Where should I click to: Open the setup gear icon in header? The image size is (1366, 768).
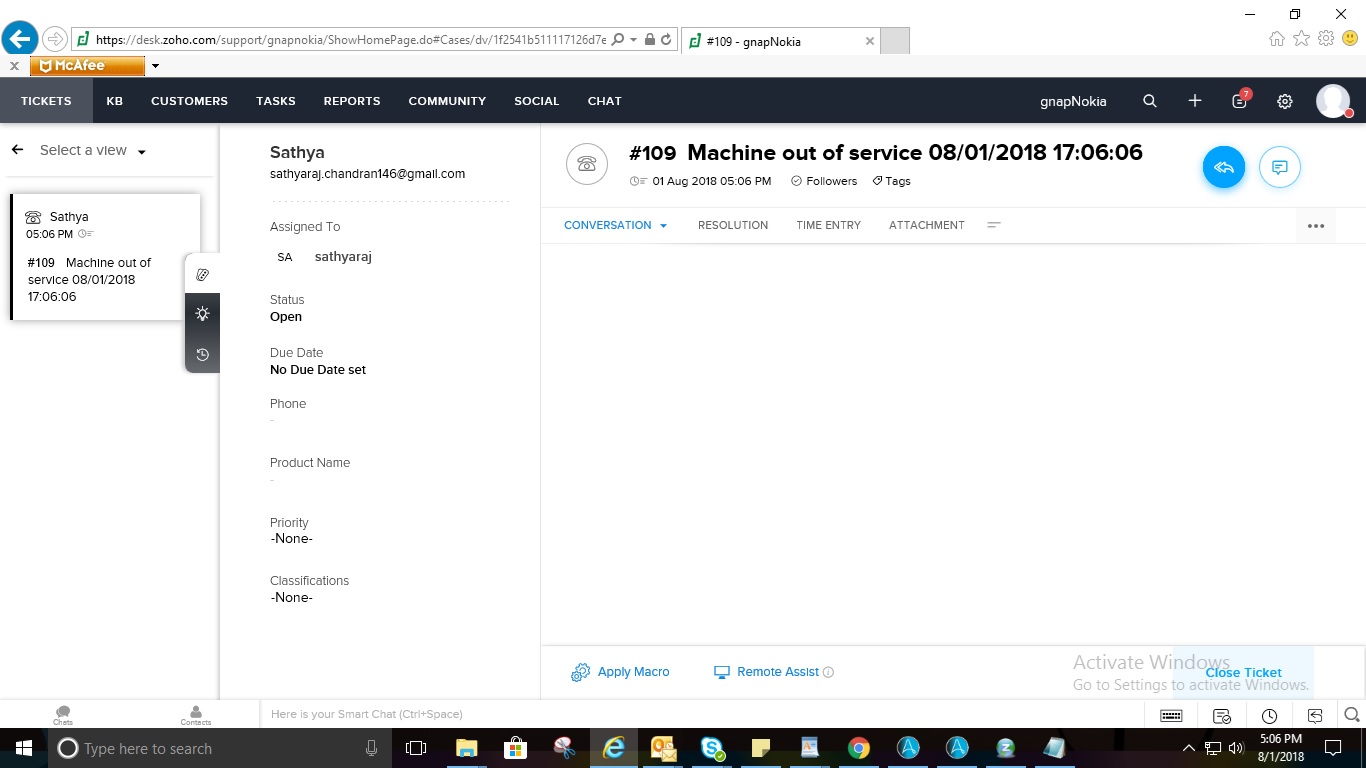1285,101
